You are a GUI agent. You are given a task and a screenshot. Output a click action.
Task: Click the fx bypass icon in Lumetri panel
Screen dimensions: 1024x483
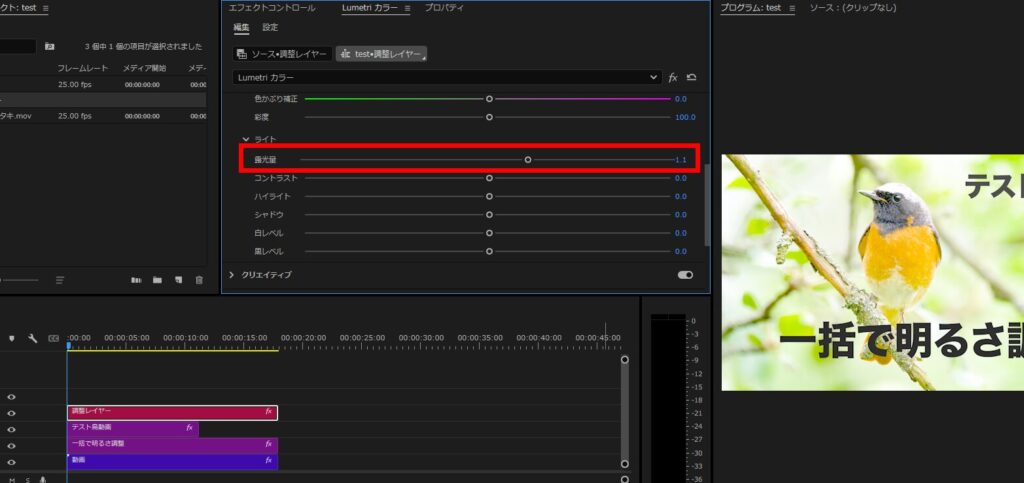[x=673, y=78]
